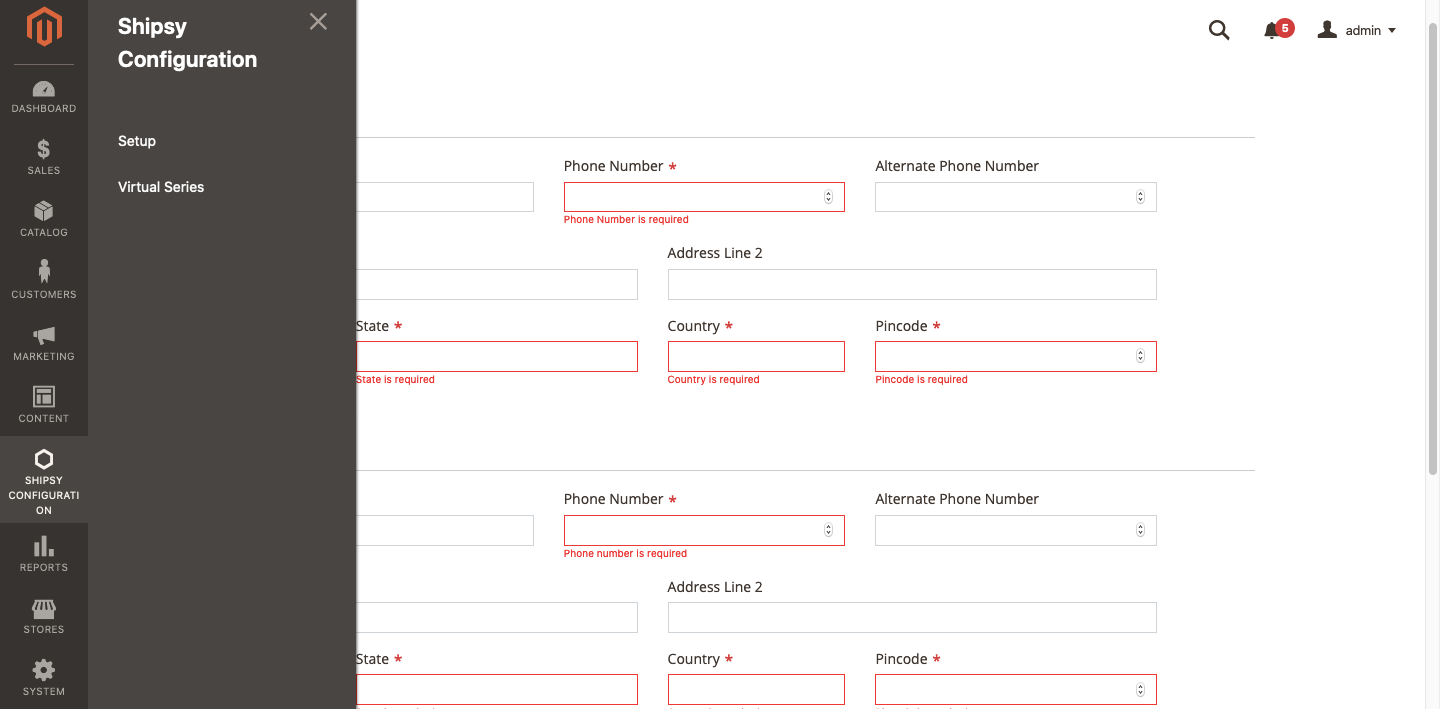Click the first Country input field

(x=756, y=356)
